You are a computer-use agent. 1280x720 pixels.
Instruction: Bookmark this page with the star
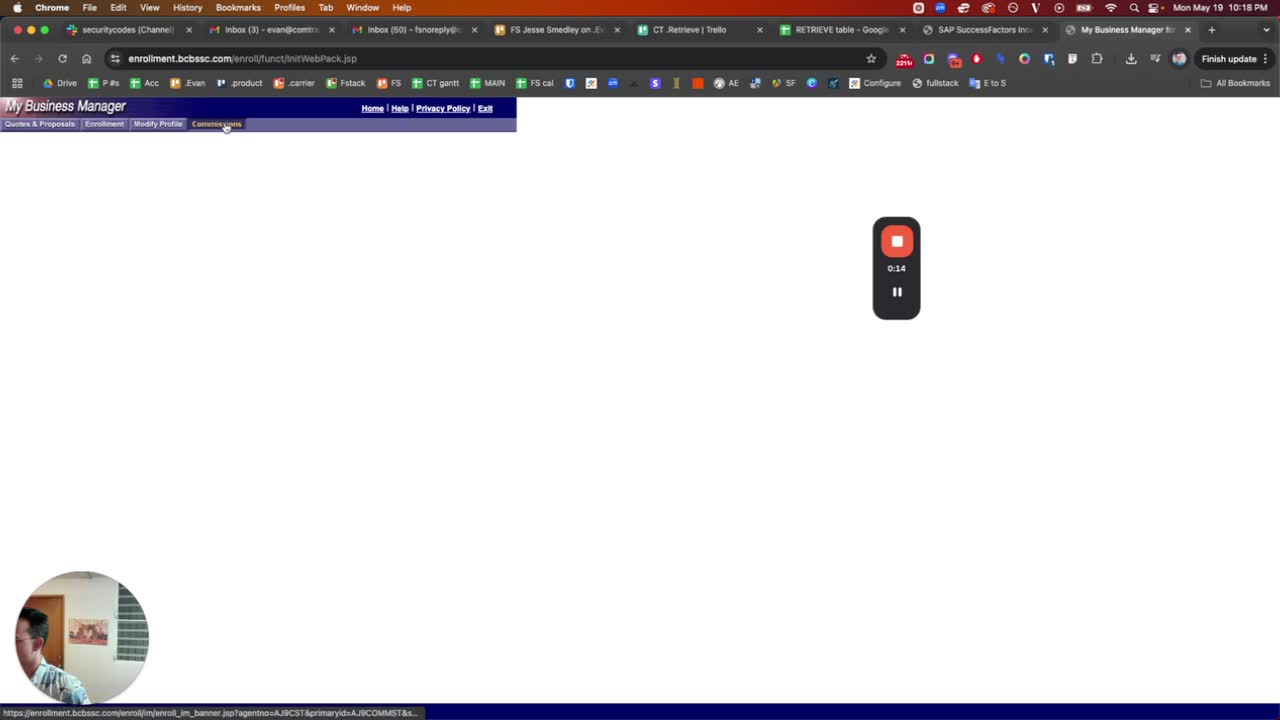[871, 59]
